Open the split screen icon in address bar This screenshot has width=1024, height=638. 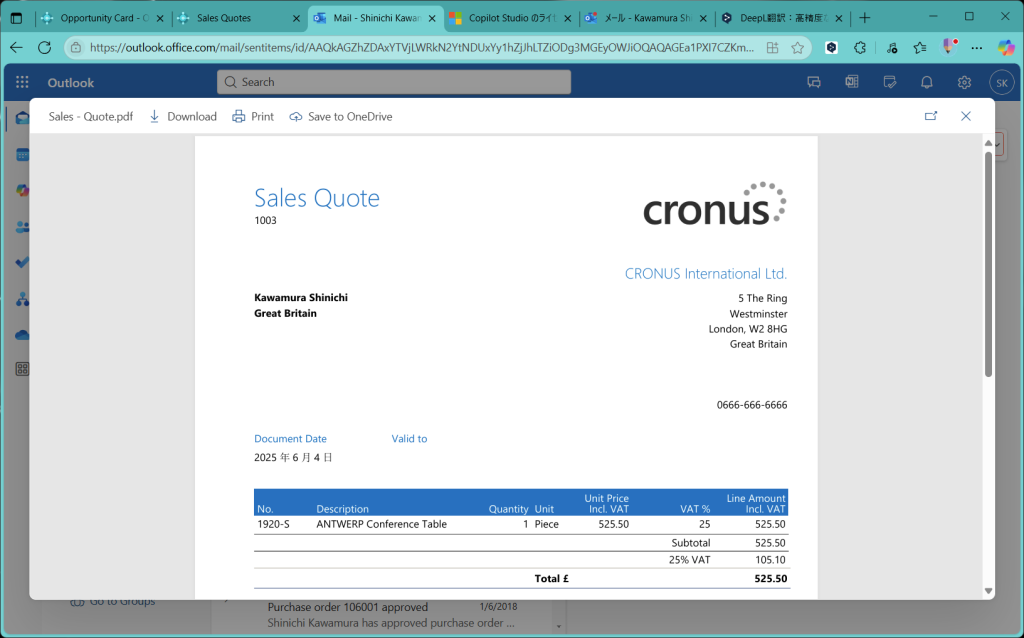pos(773,47)
